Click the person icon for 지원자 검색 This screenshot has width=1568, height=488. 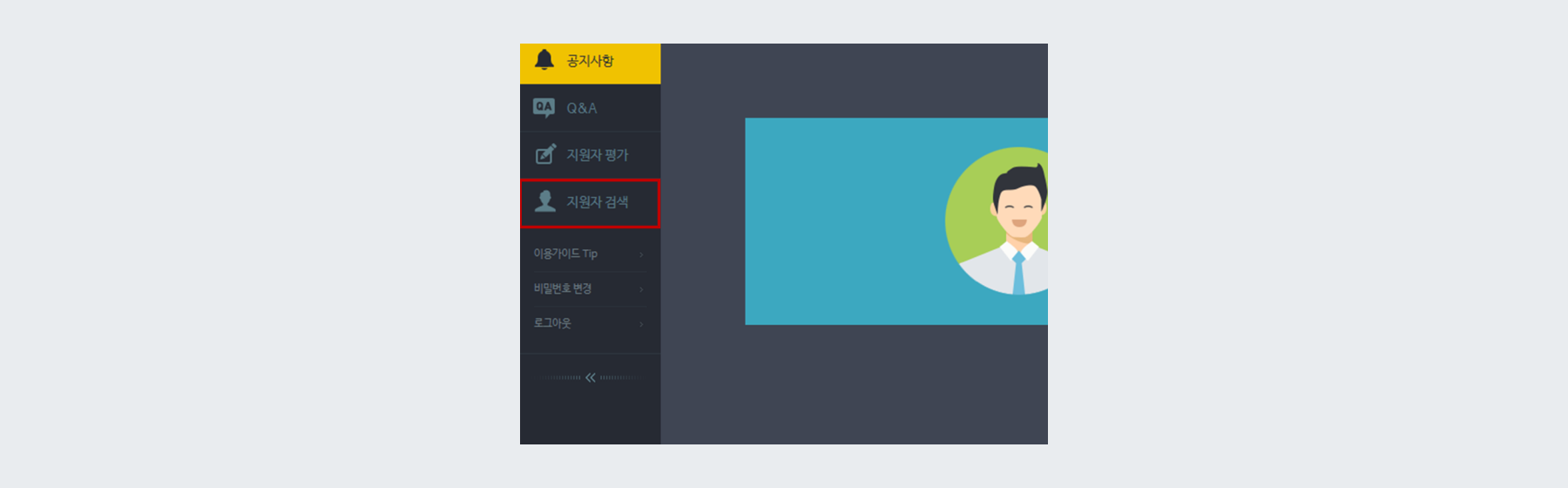tap(545, 201)
